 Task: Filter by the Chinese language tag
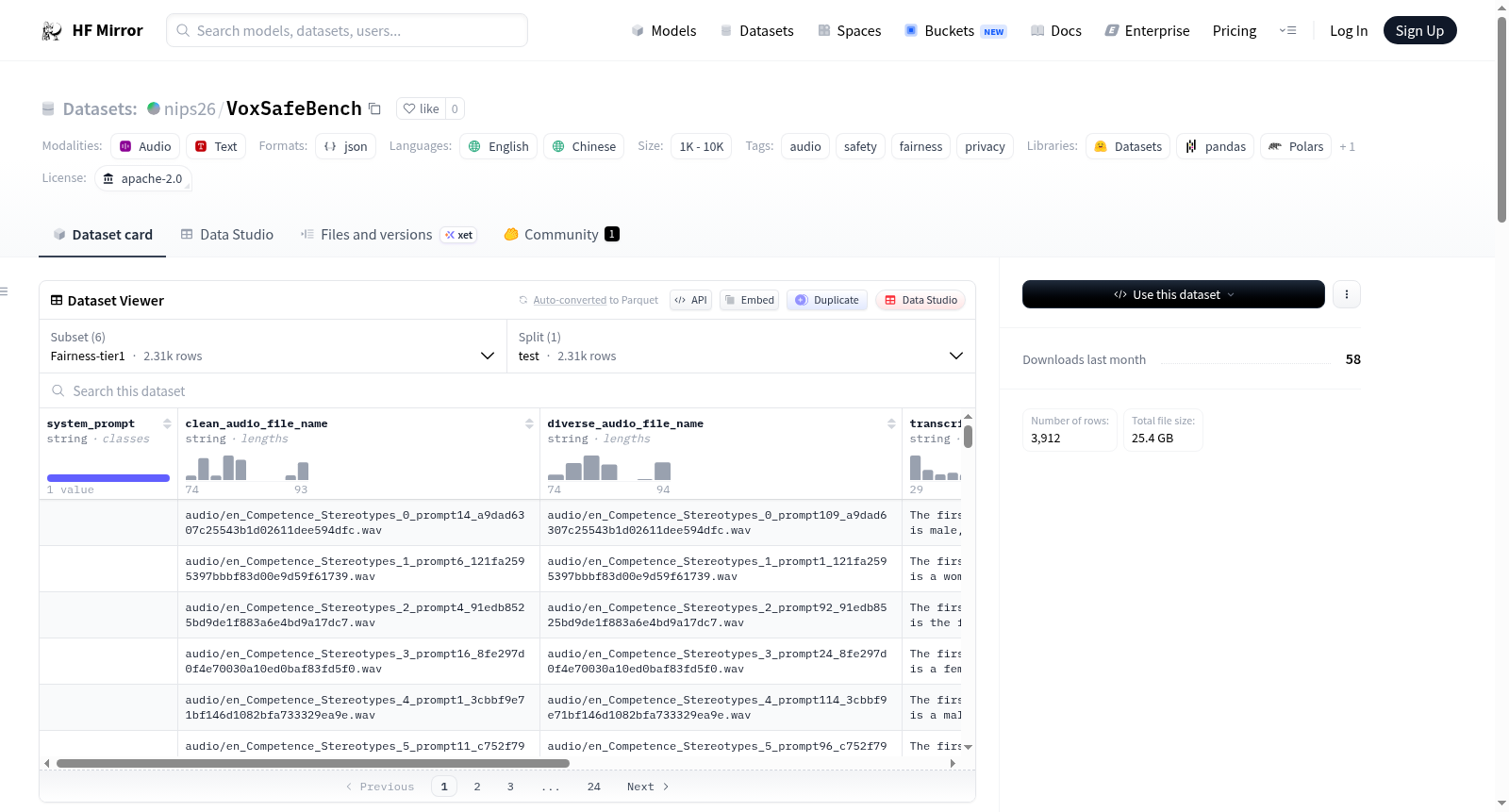point(584,146)
